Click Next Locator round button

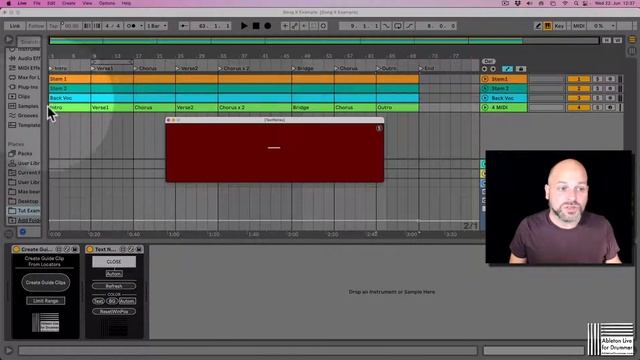(493, 69)
